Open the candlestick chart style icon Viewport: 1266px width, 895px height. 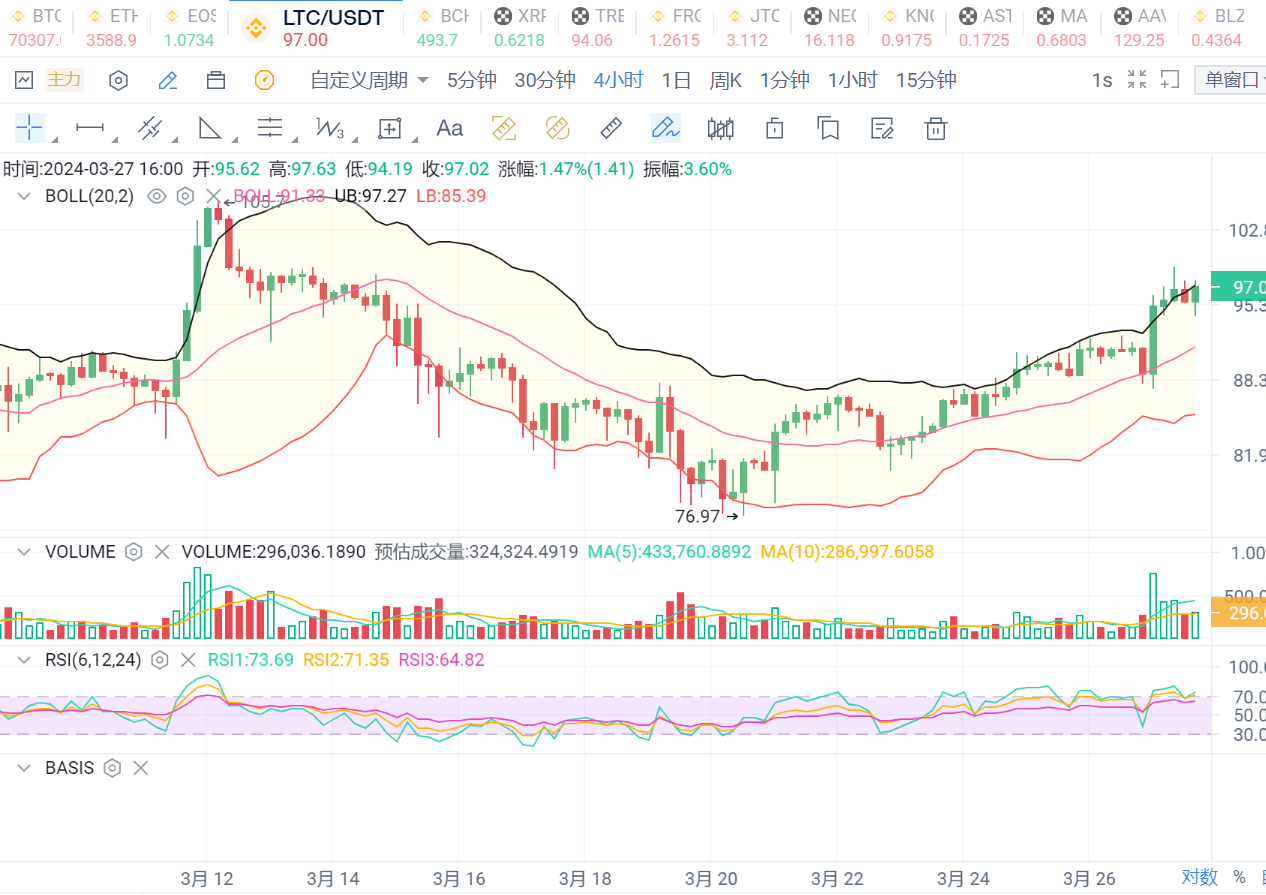tap(720, 128)
